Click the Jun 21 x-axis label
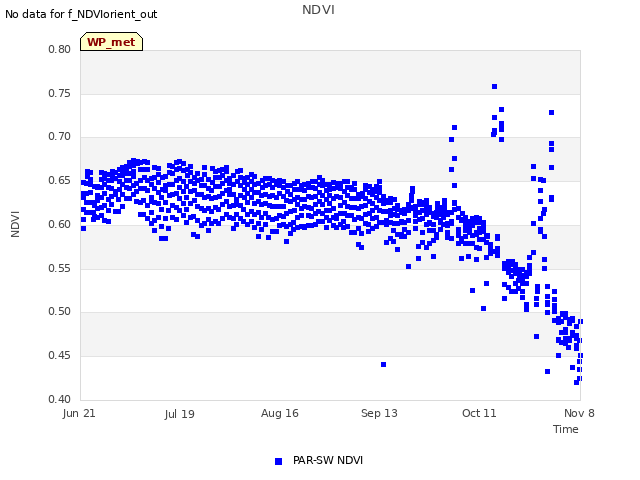This screenshot has height=480, width=640. click(79, 413)
